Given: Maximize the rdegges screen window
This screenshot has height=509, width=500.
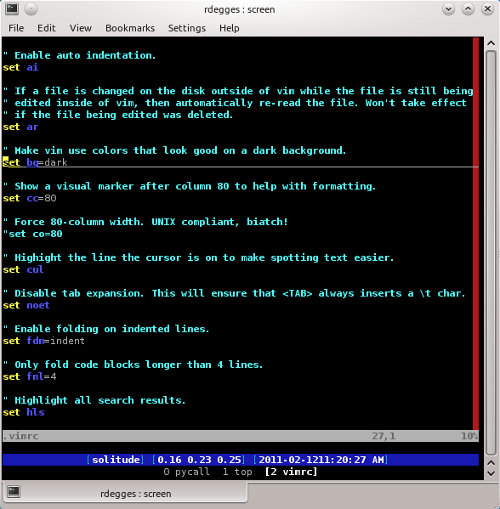Looking at the screenshot, I should 468,9.
